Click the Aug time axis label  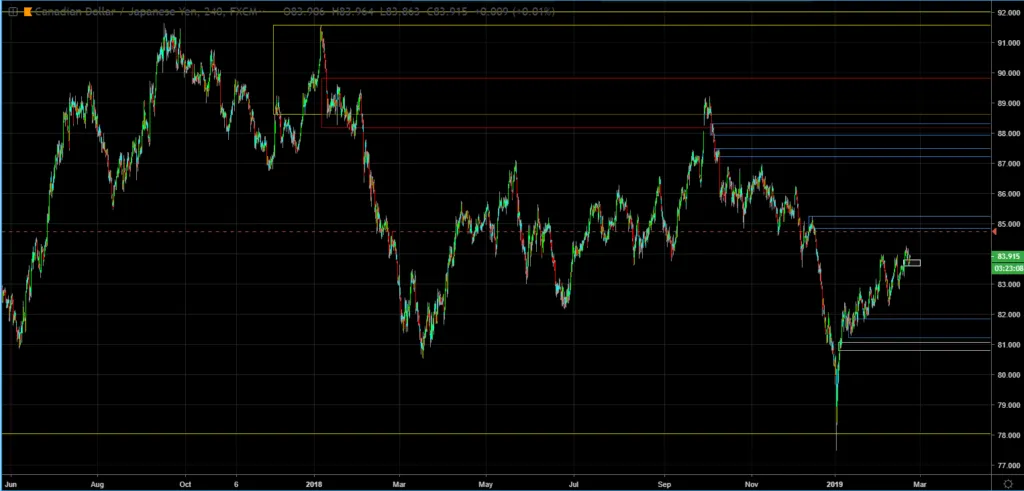pos(97,485)
